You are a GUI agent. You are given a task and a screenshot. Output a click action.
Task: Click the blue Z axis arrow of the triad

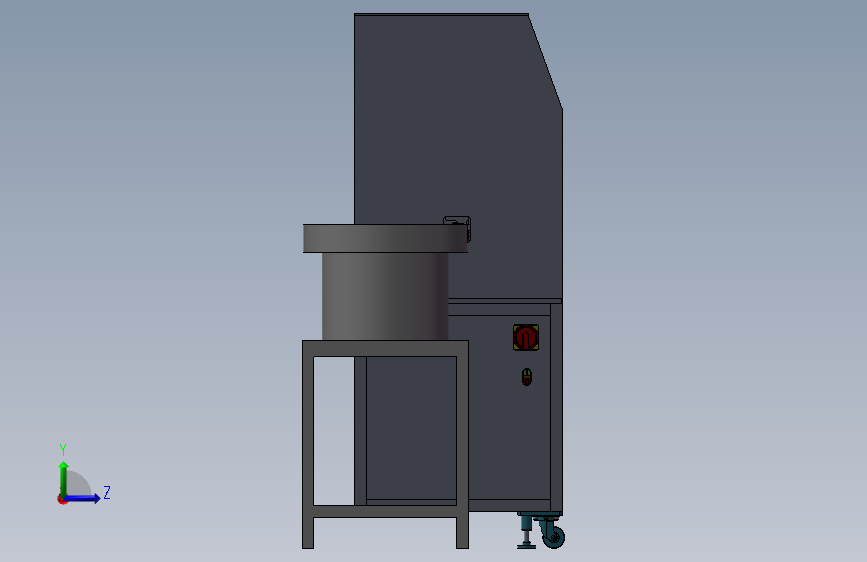83,498
